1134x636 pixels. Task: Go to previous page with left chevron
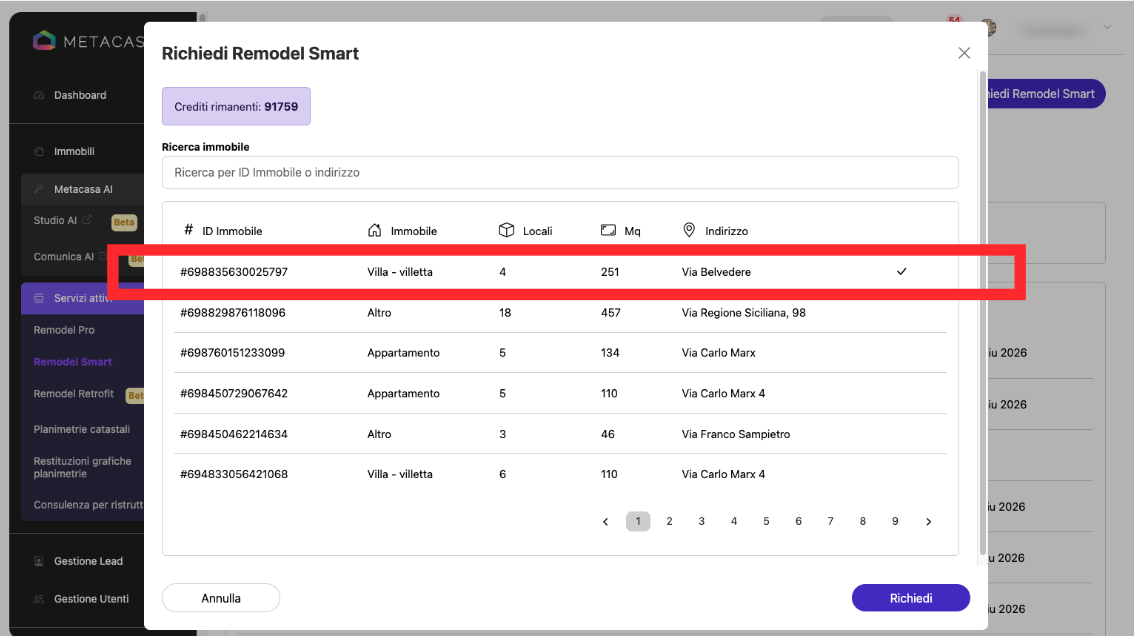pyautogui.click(x=605, y=522)
